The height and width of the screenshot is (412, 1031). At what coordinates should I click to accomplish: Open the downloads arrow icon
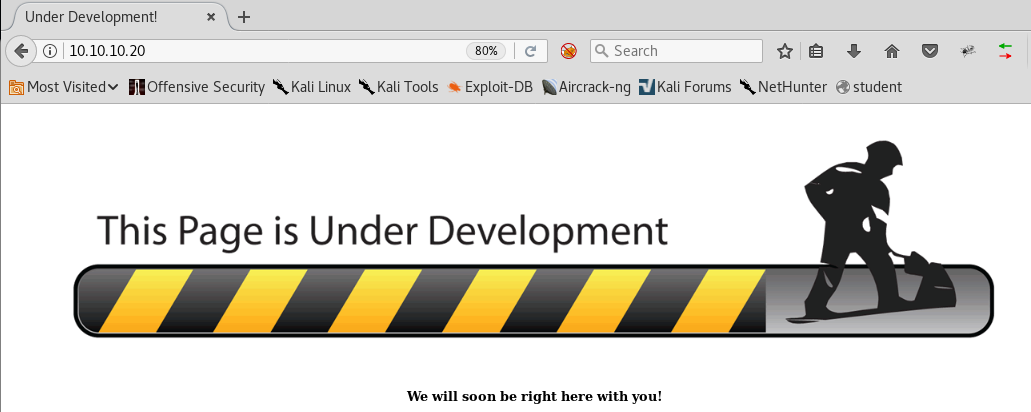(854, 51)
